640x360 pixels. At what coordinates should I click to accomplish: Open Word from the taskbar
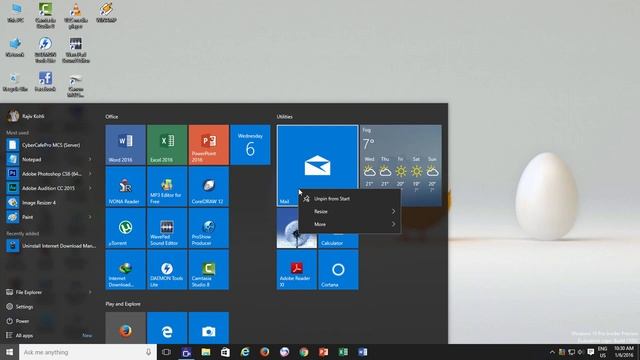pos(363,352)
